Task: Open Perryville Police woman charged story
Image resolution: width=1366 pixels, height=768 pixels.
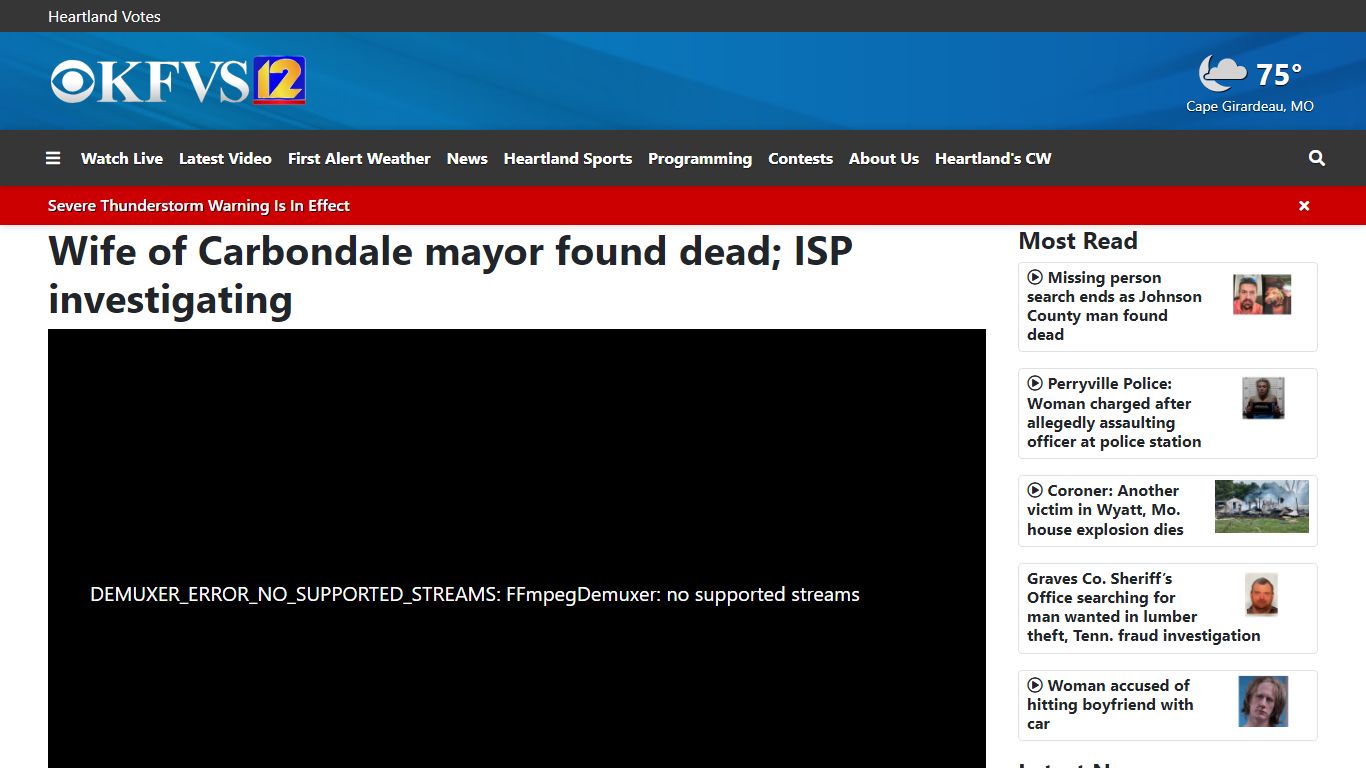Action: click(x=1114, y=413)
